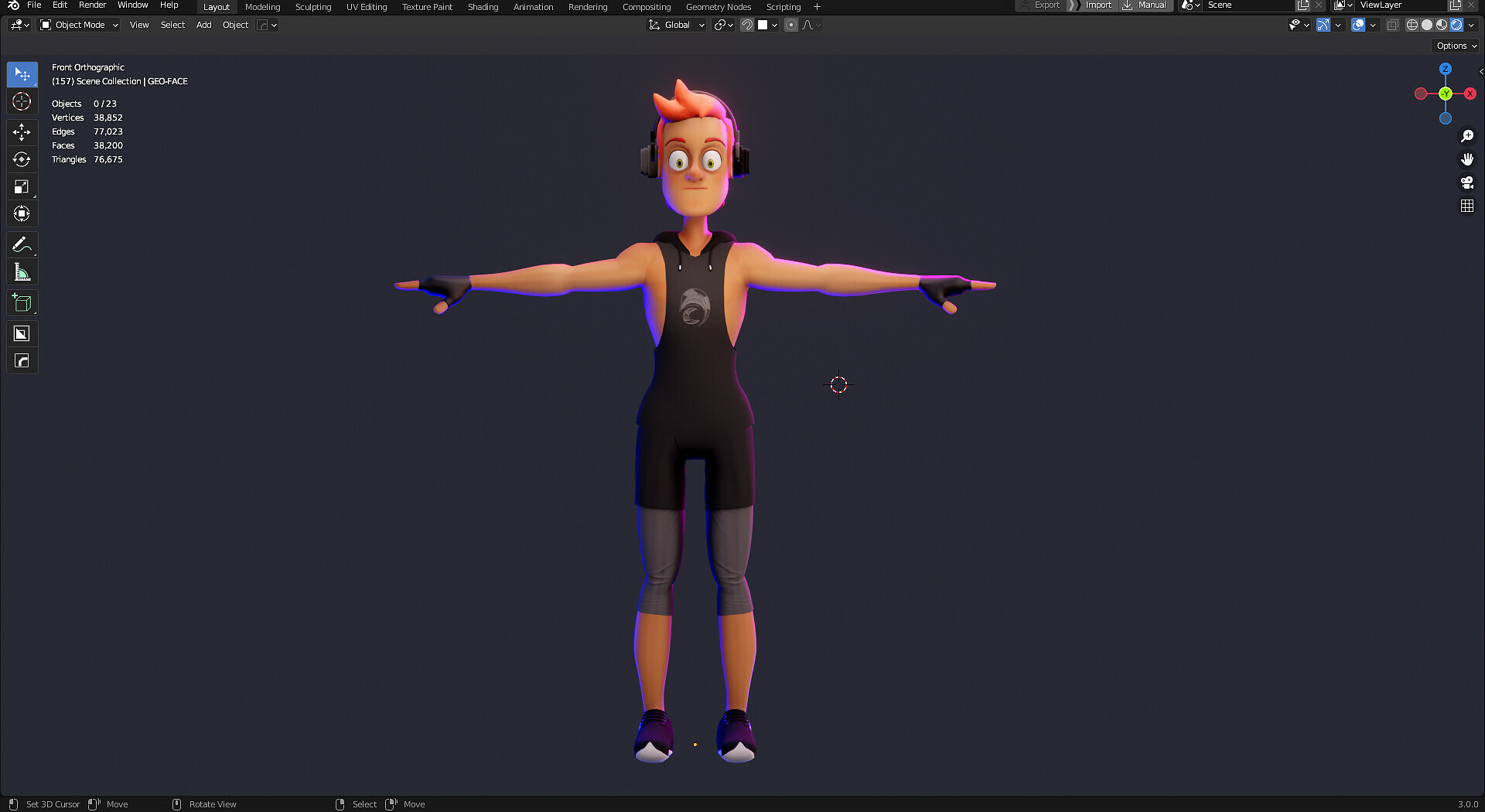Image resolution: width=1485 pixels, height=812 pixels.
Task: Switch to the Shading workspace tab
Action: [483, 6]
